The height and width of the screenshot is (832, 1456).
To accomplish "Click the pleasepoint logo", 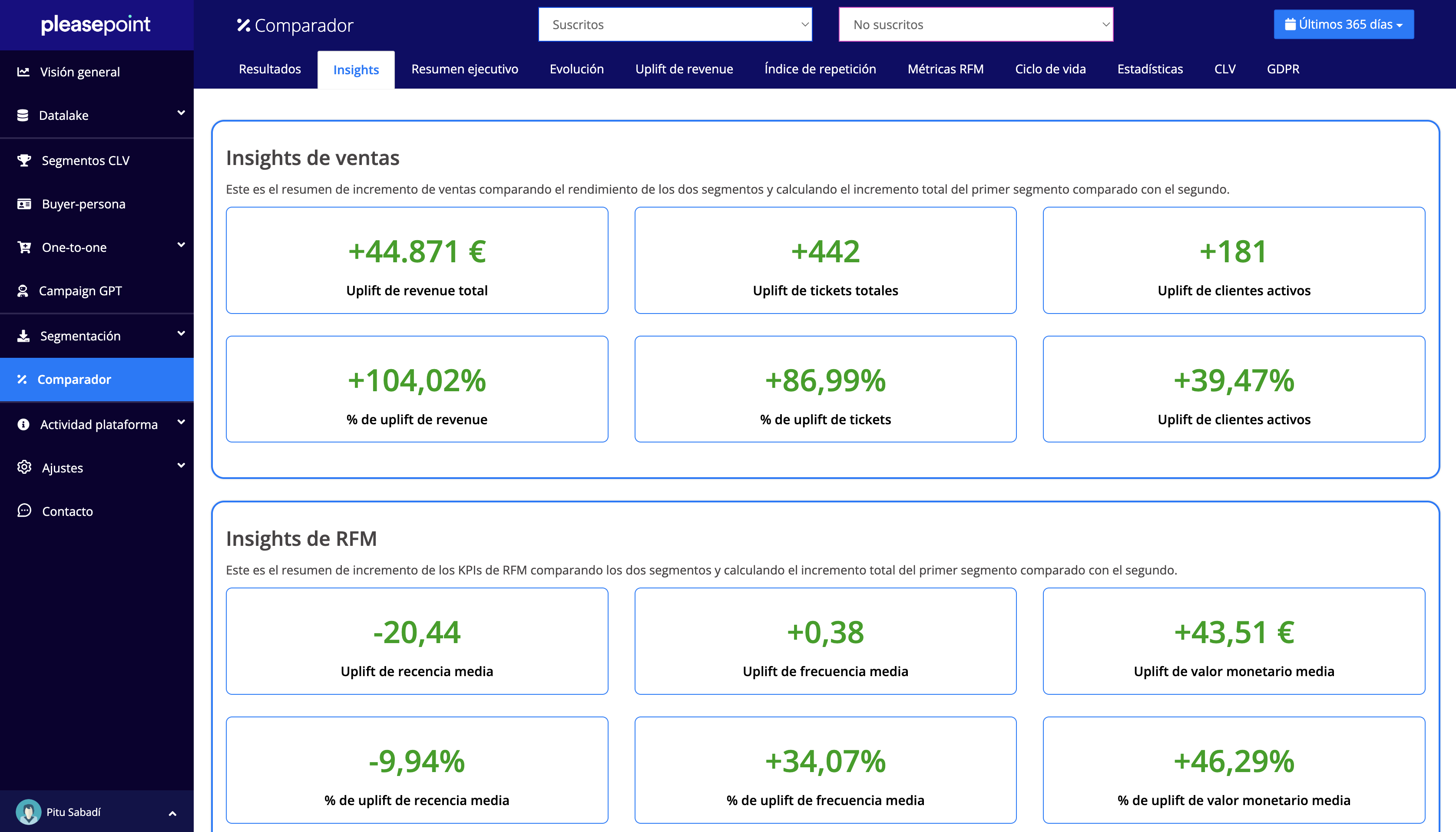I will coord(96,25).
